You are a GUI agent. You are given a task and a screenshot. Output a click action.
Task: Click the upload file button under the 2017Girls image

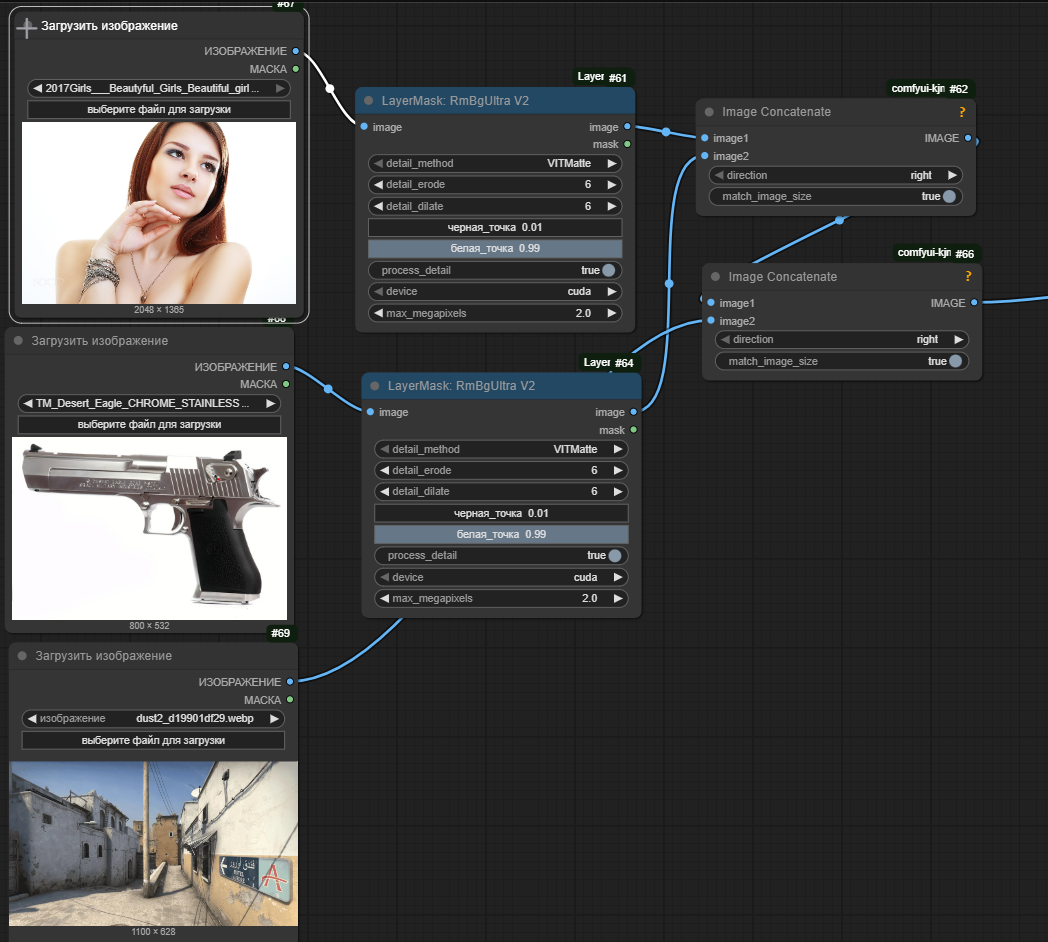159,110
